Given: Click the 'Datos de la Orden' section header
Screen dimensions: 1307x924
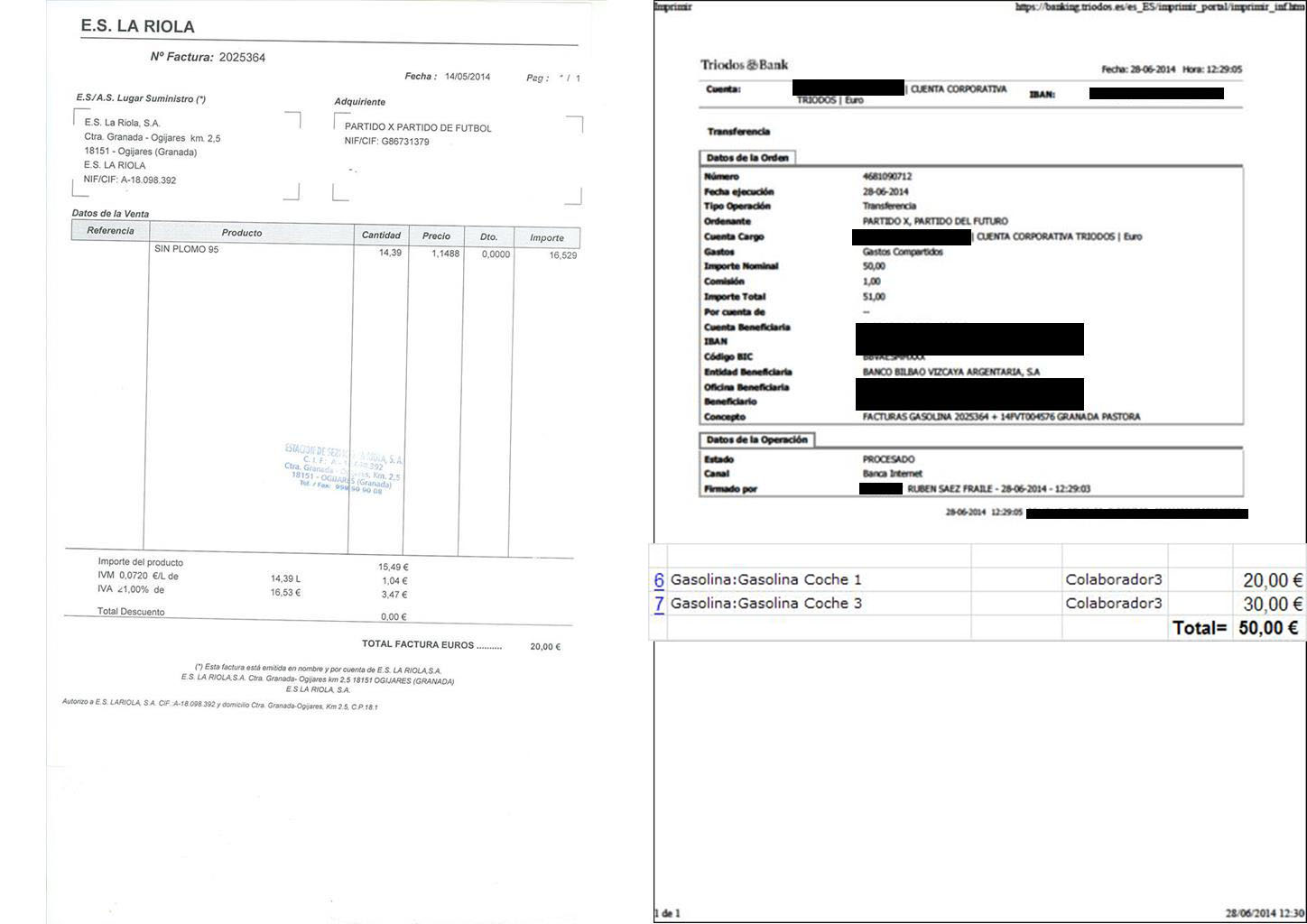Looking at the screenshot, I should coord(747,158).
